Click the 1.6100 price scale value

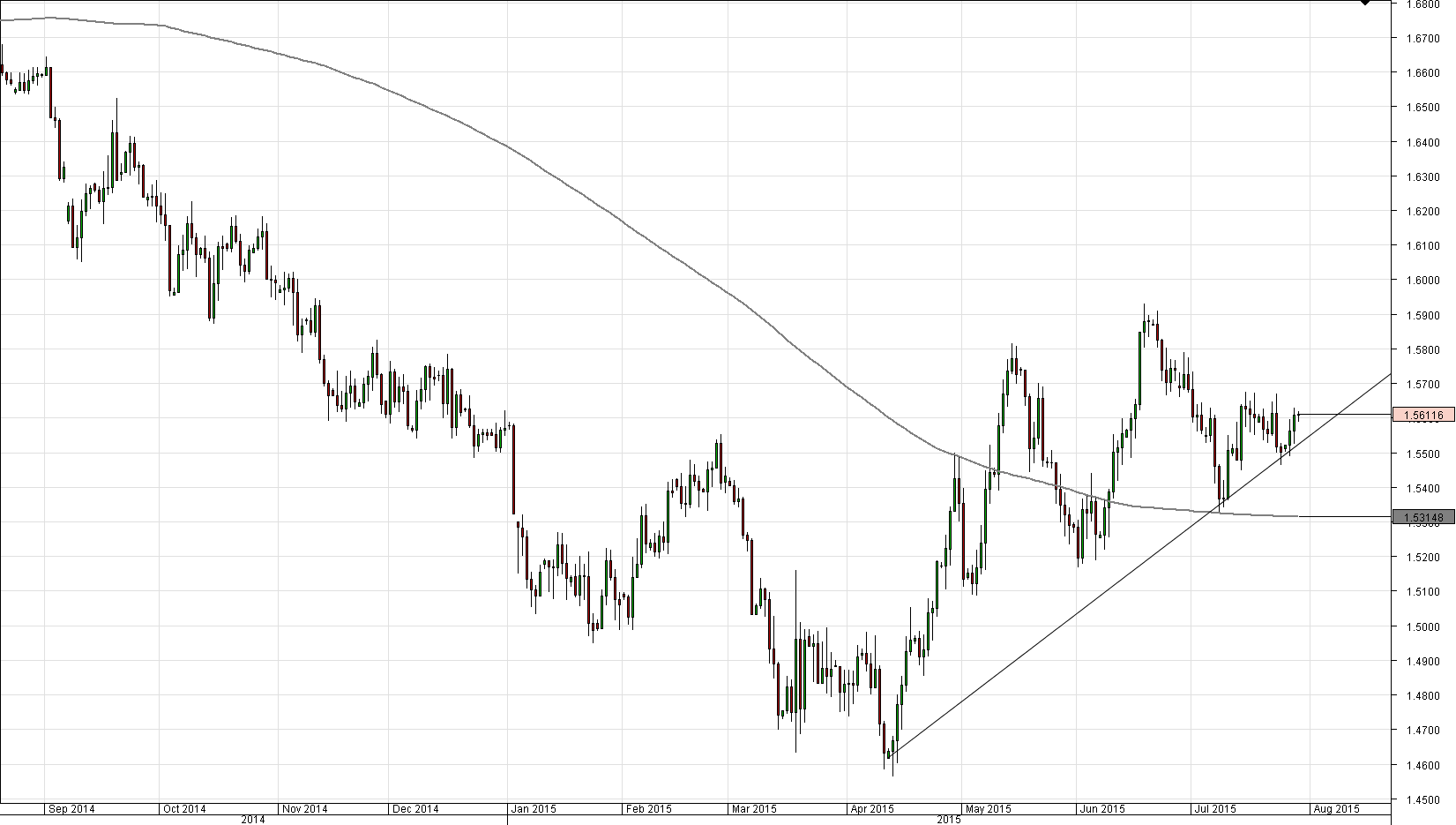click(1425, 246)
